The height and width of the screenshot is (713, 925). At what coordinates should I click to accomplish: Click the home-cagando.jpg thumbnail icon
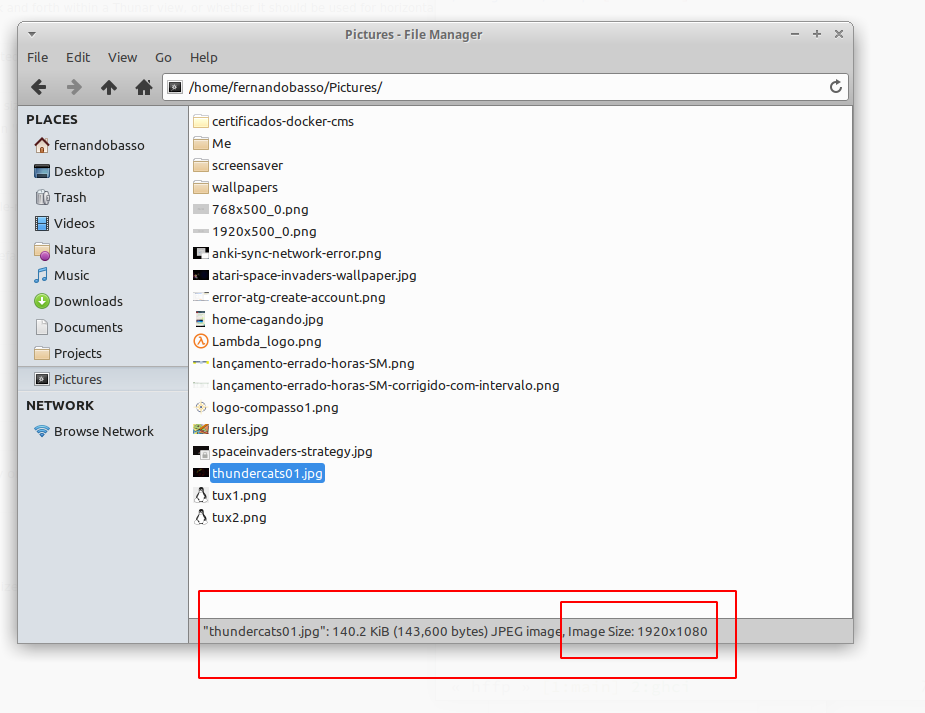[201, 319]
